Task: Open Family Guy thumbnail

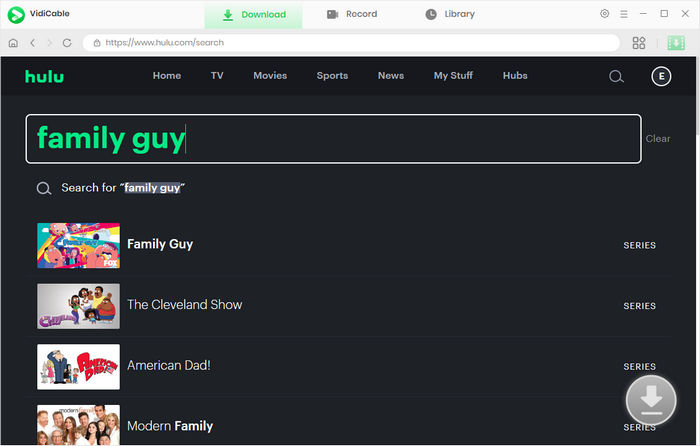Action: click(x=79, y=246)
